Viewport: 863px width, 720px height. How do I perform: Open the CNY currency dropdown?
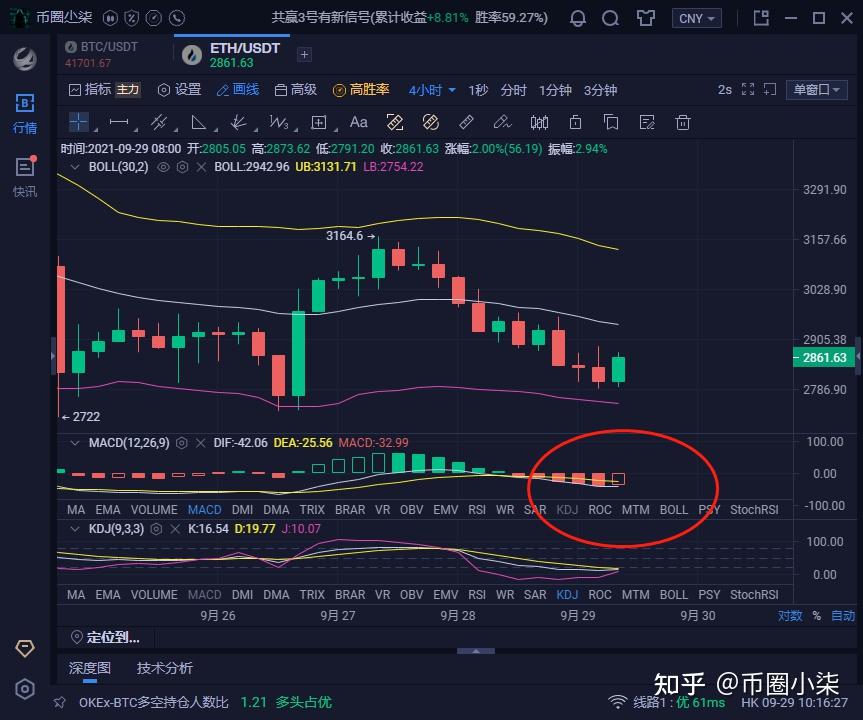pyautogui.click(x=696, y=18)
